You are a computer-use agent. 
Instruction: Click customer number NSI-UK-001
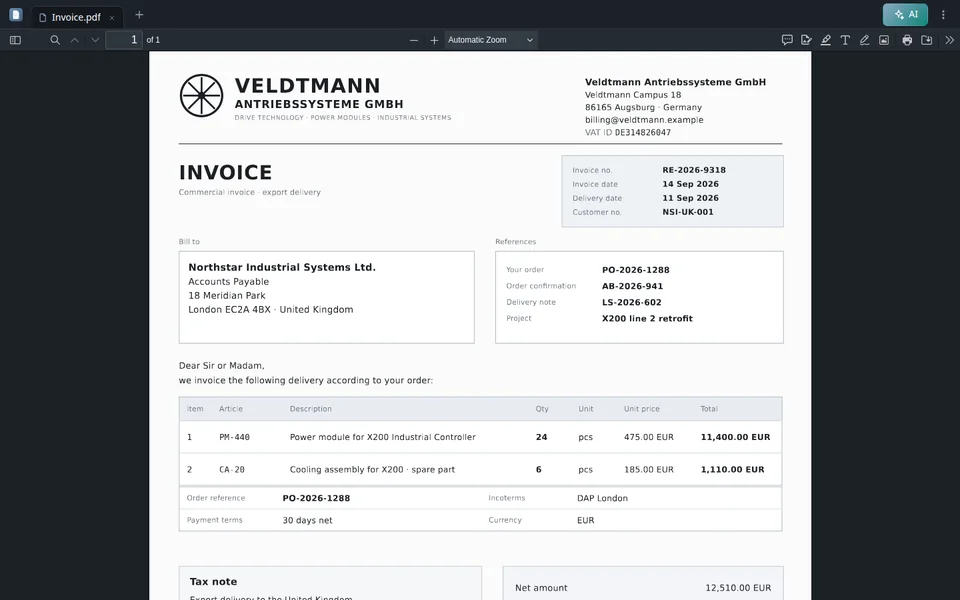(688, 212)
